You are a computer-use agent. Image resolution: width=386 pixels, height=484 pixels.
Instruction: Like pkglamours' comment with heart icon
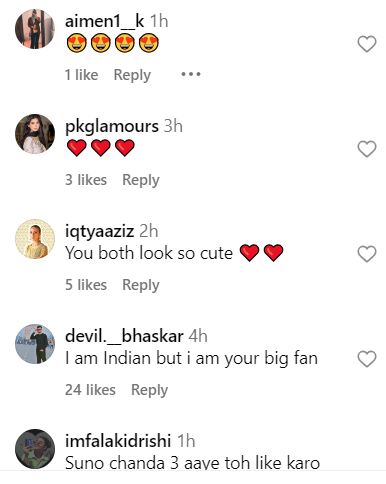click(367, 149)
